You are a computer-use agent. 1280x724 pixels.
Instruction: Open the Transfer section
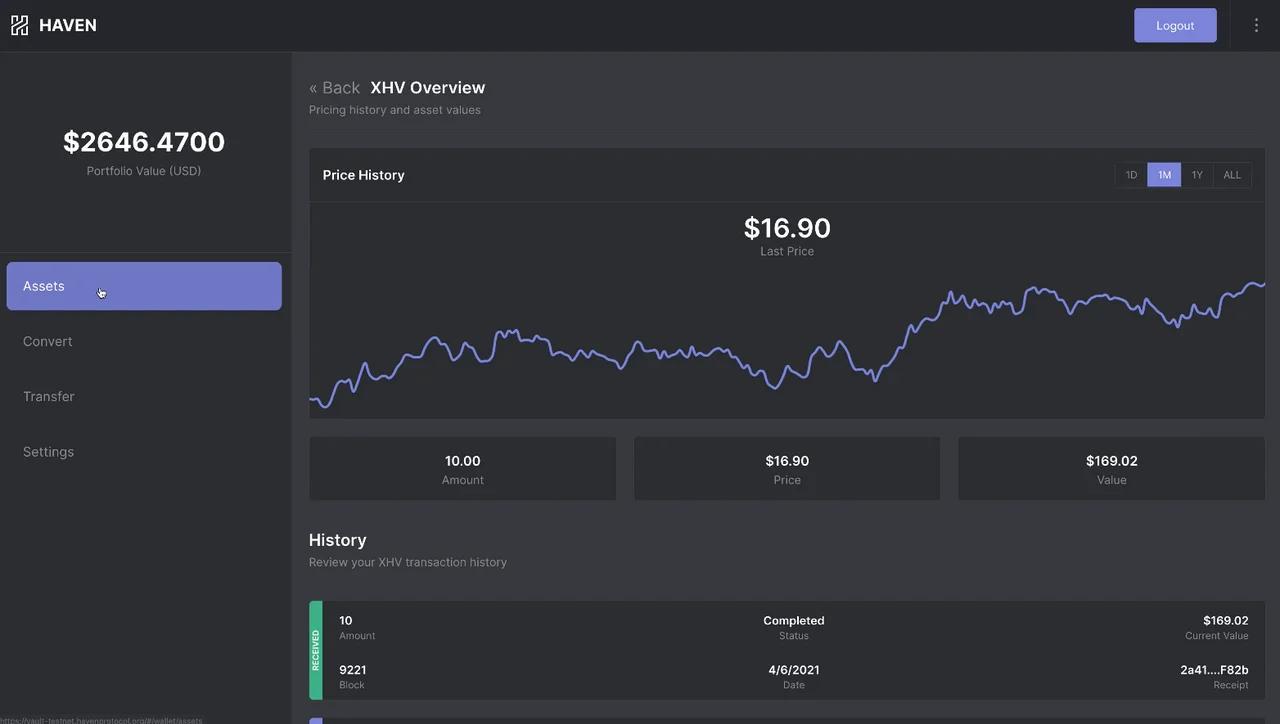(49, 396)
